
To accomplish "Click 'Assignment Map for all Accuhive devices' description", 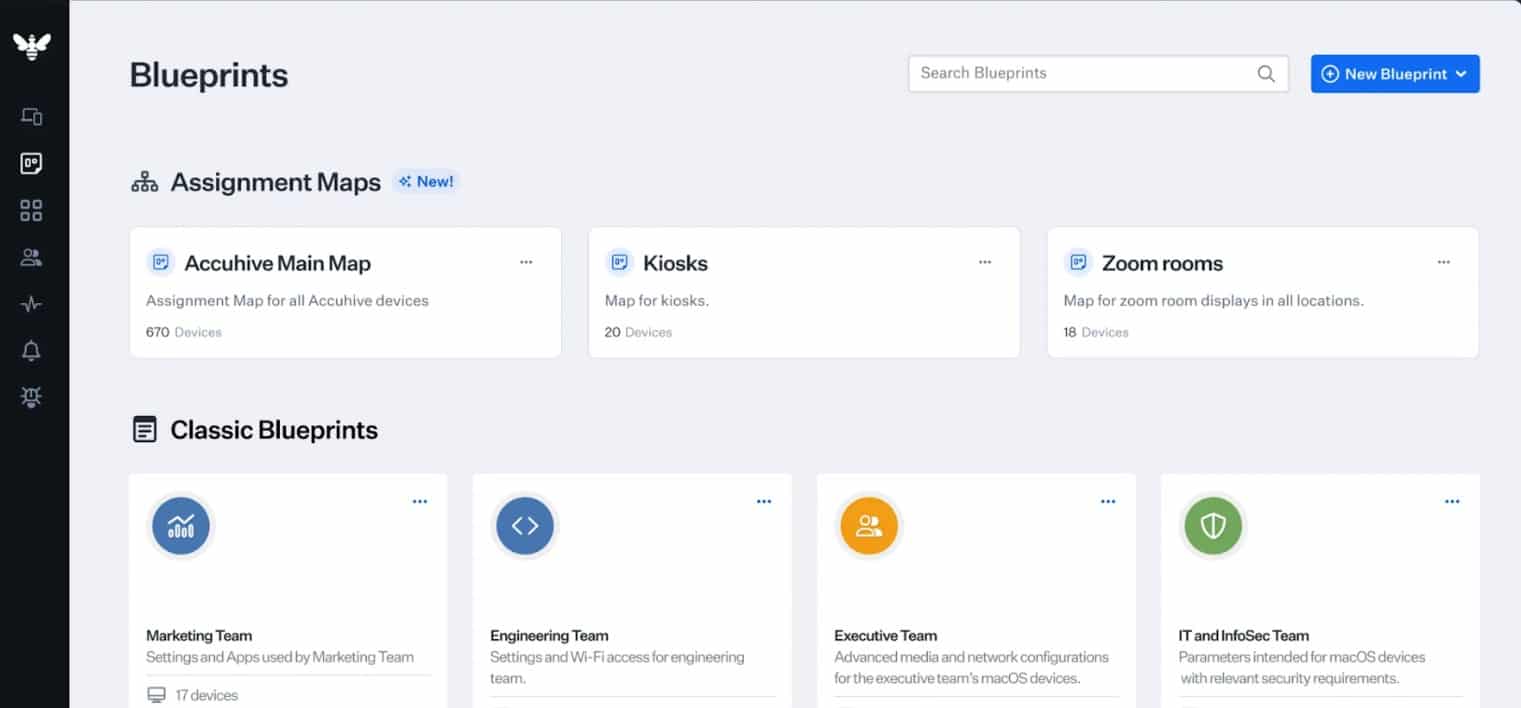I will pos(287,300).
